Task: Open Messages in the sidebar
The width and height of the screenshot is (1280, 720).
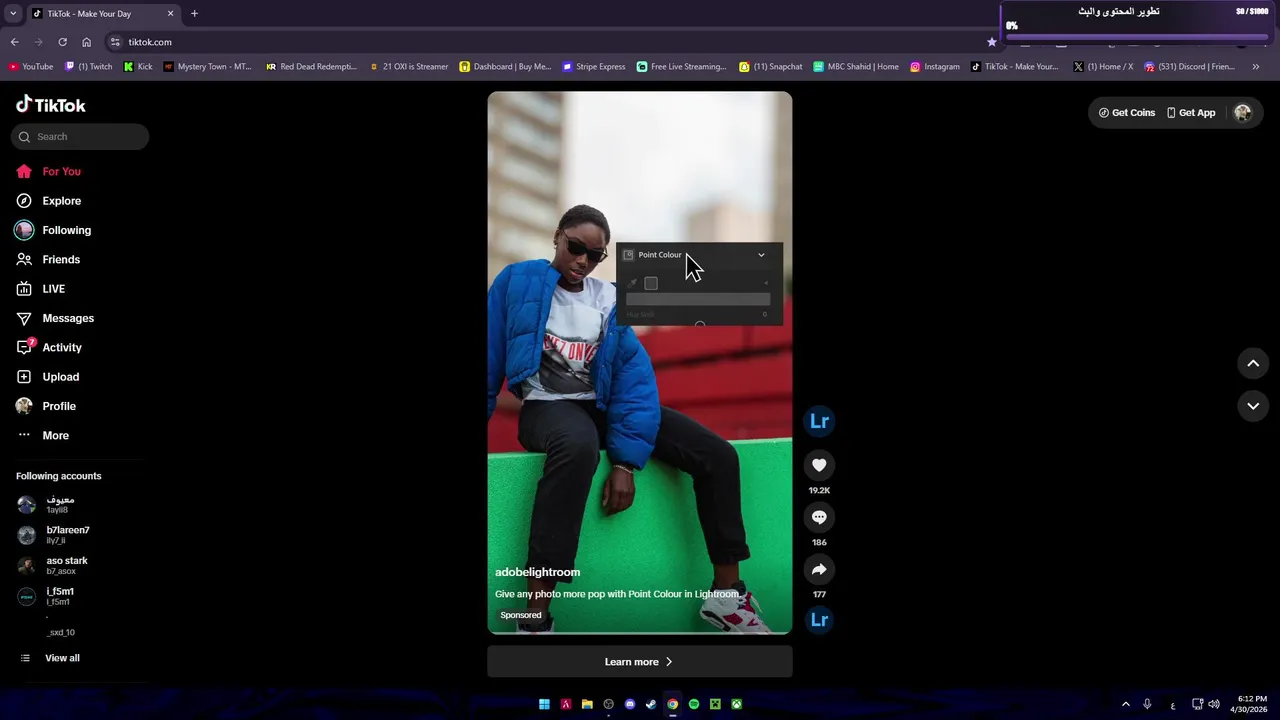Action: (67, 318)
